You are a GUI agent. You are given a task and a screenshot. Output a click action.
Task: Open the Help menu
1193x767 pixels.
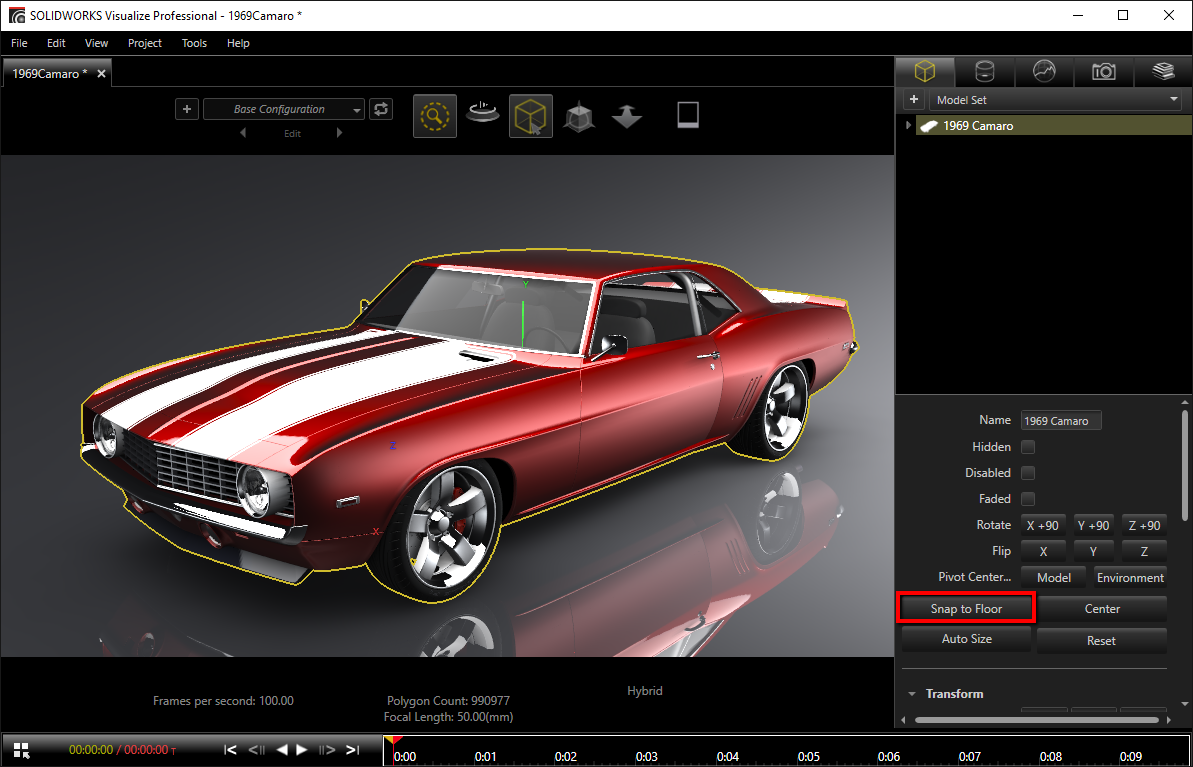(x=238, y=43)
